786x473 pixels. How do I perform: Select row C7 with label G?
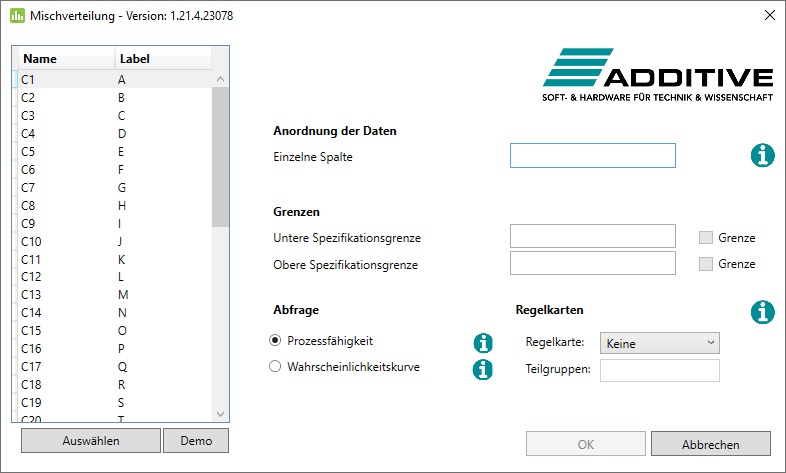(114, 187)
